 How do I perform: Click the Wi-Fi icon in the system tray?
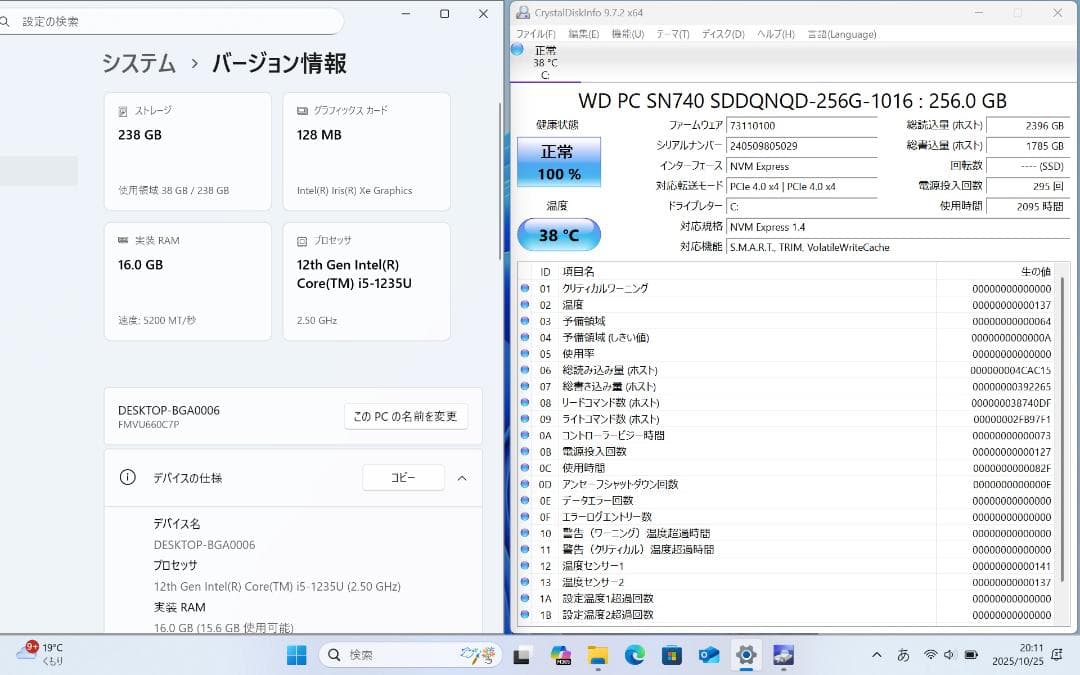[931, 655]
